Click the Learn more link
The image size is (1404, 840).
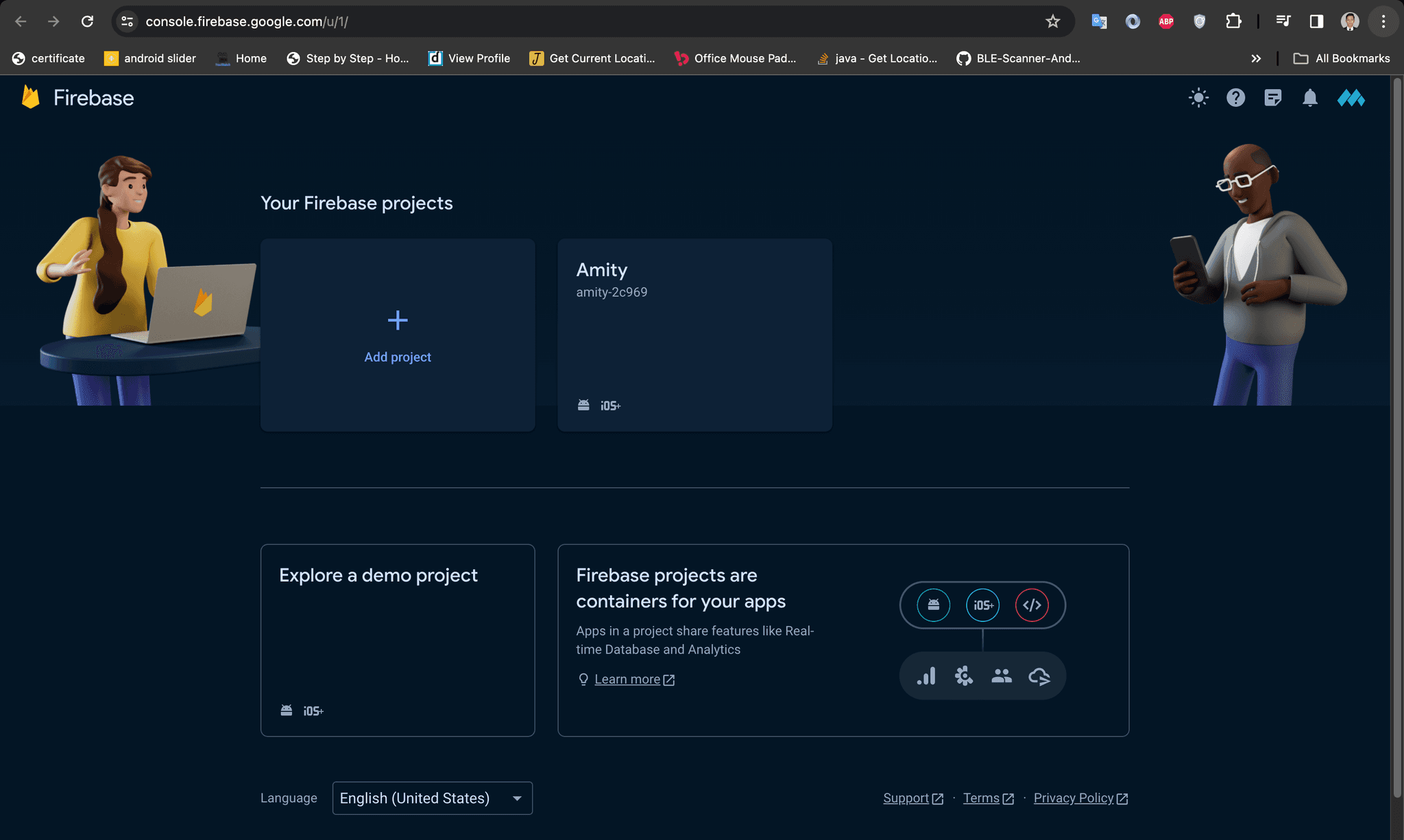(x=634, y=679)
